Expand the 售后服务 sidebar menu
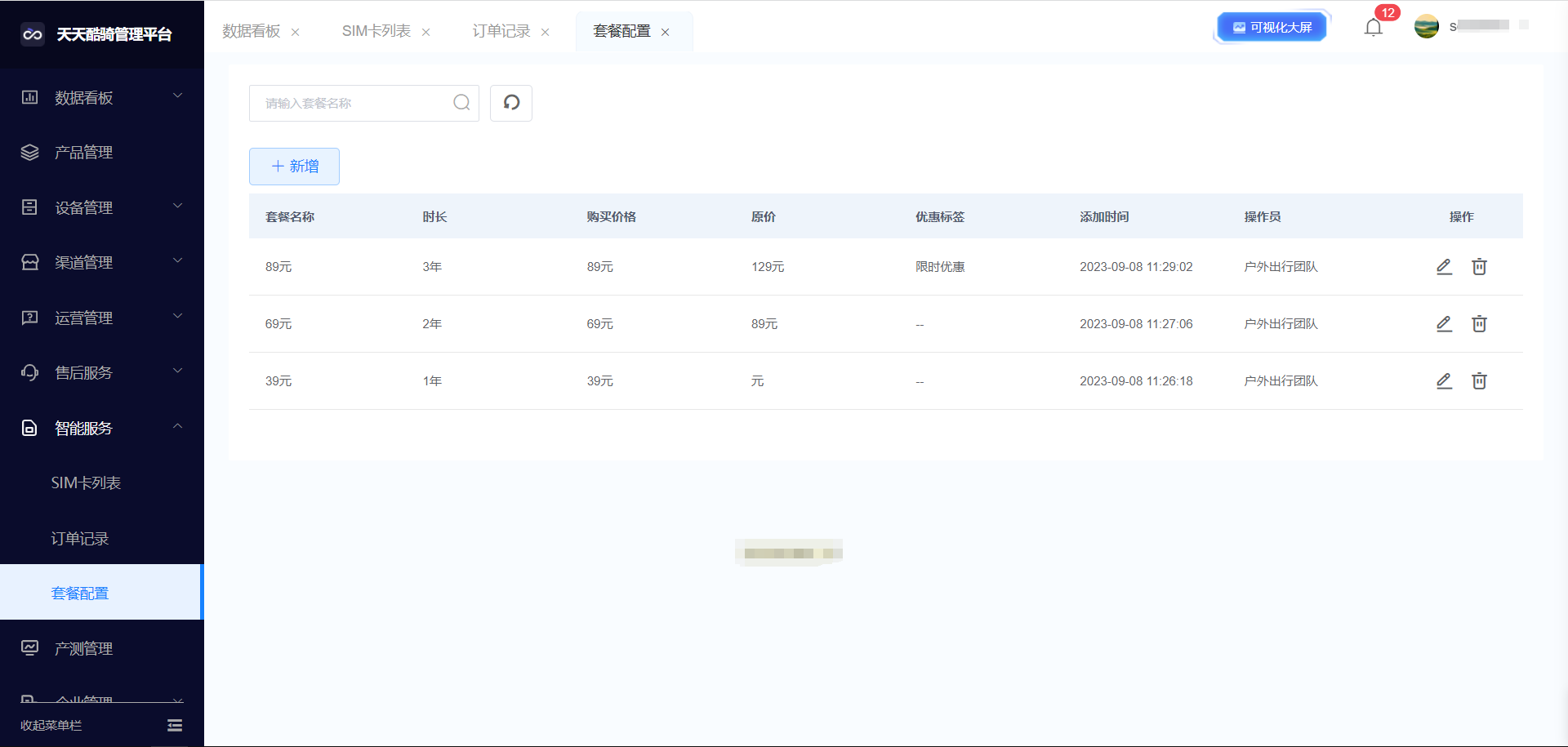 (101, 372)
